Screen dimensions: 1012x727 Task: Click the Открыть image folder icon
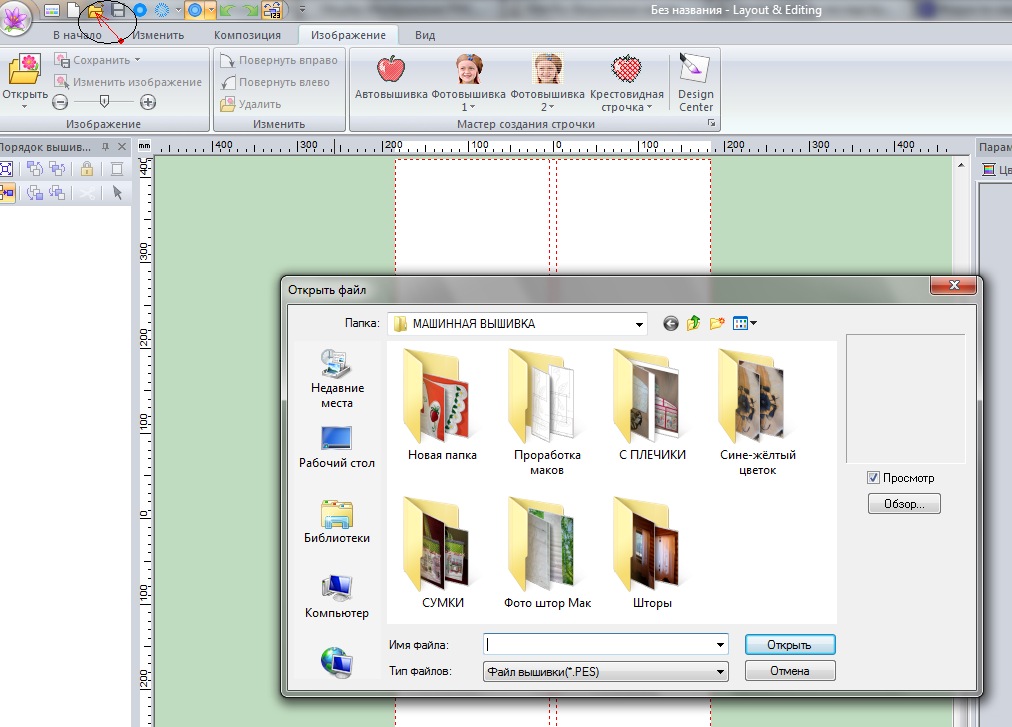click(23, 71)
